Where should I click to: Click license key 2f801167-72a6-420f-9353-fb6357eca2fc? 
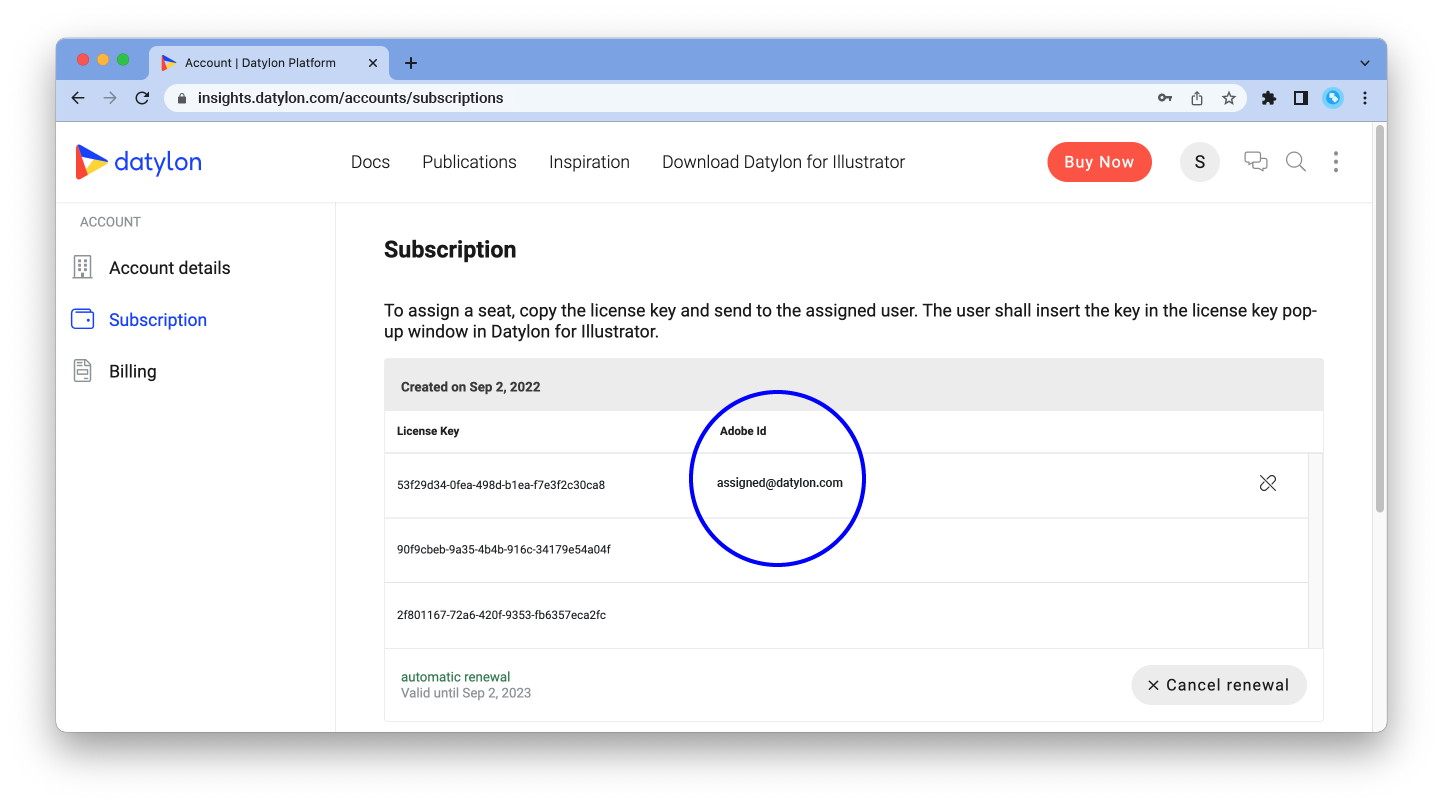click(501, 615)
